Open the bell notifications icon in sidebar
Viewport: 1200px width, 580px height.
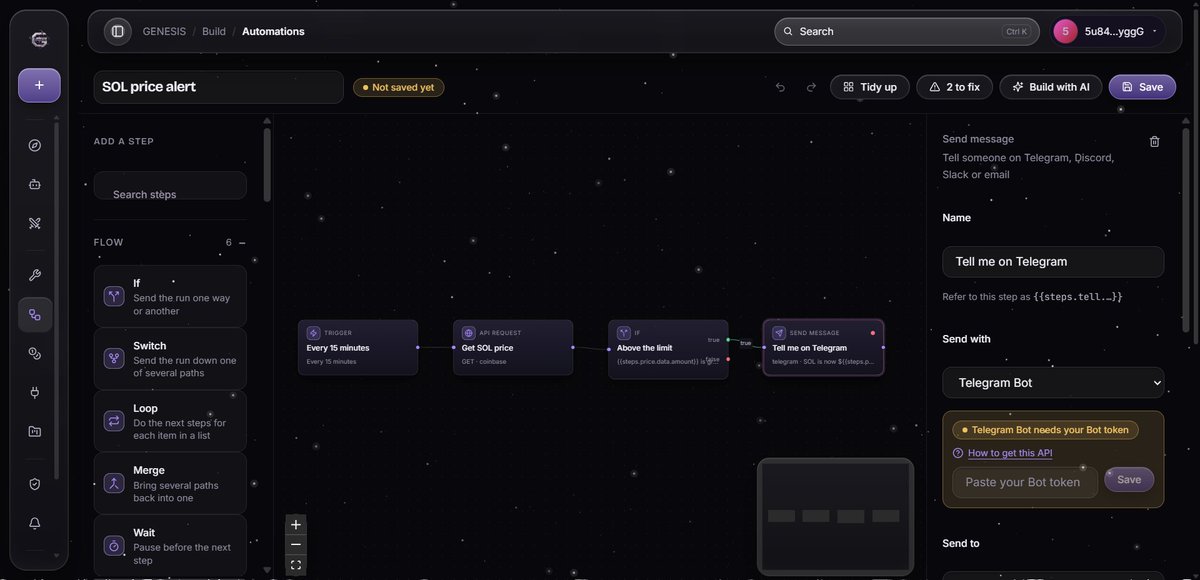(x=35, y=523)
